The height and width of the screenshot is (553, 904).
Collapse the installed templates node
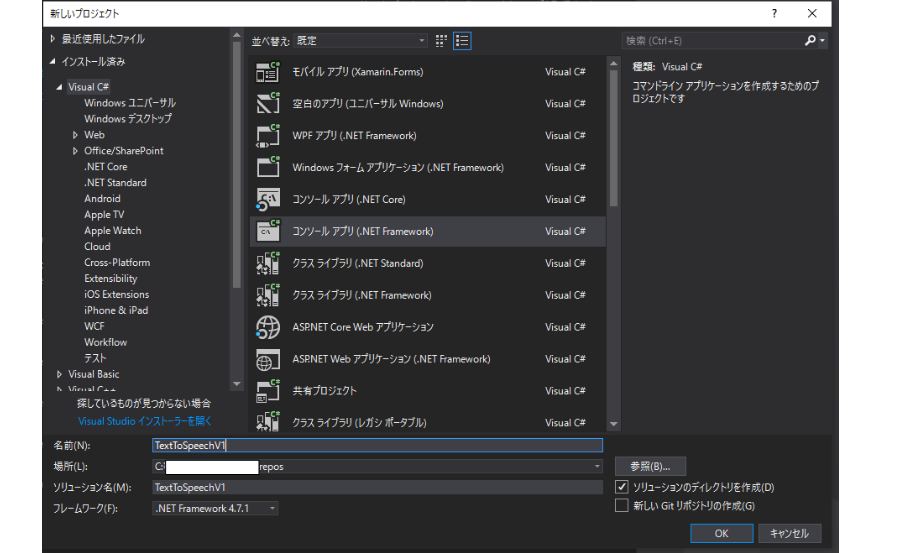[52, 61]
